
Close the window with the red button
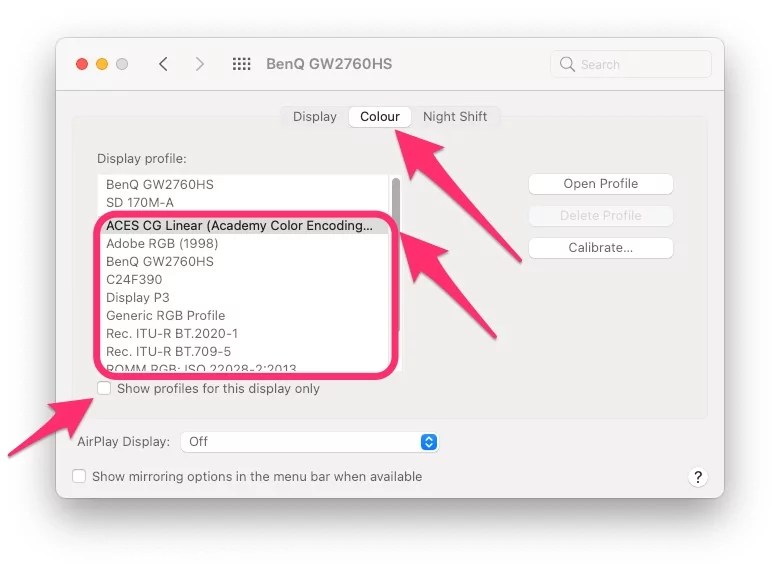point(82,64)
